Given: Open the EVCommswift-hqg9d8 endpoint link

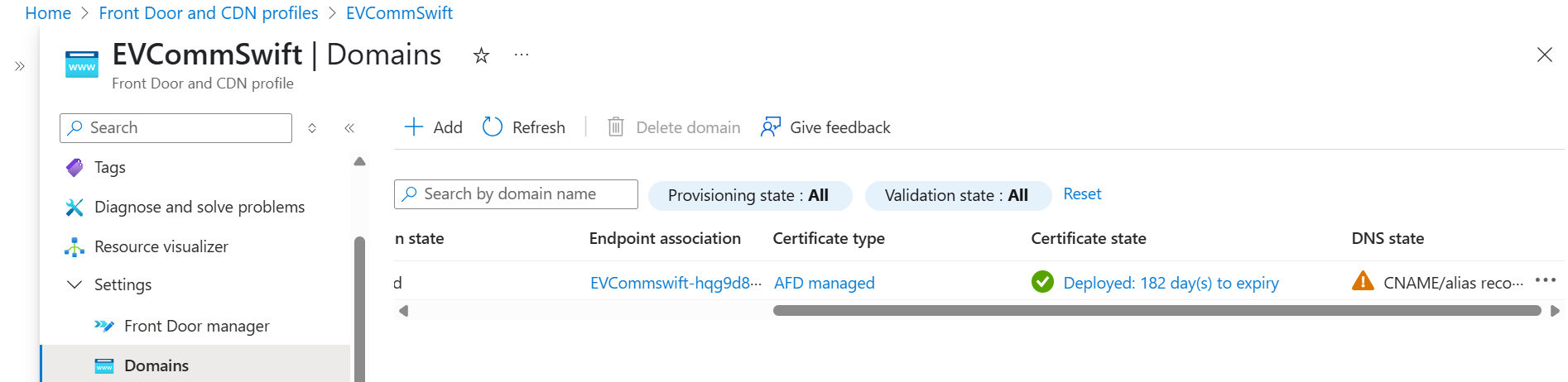Looking at the screenshot, I should [x=676, y=283].
